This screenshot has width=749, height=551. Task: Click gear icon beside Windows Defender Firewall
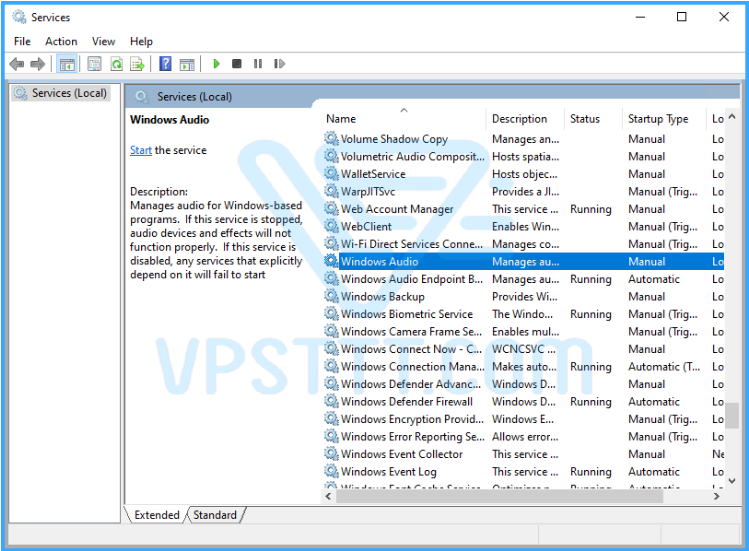[x=331, y=401]
